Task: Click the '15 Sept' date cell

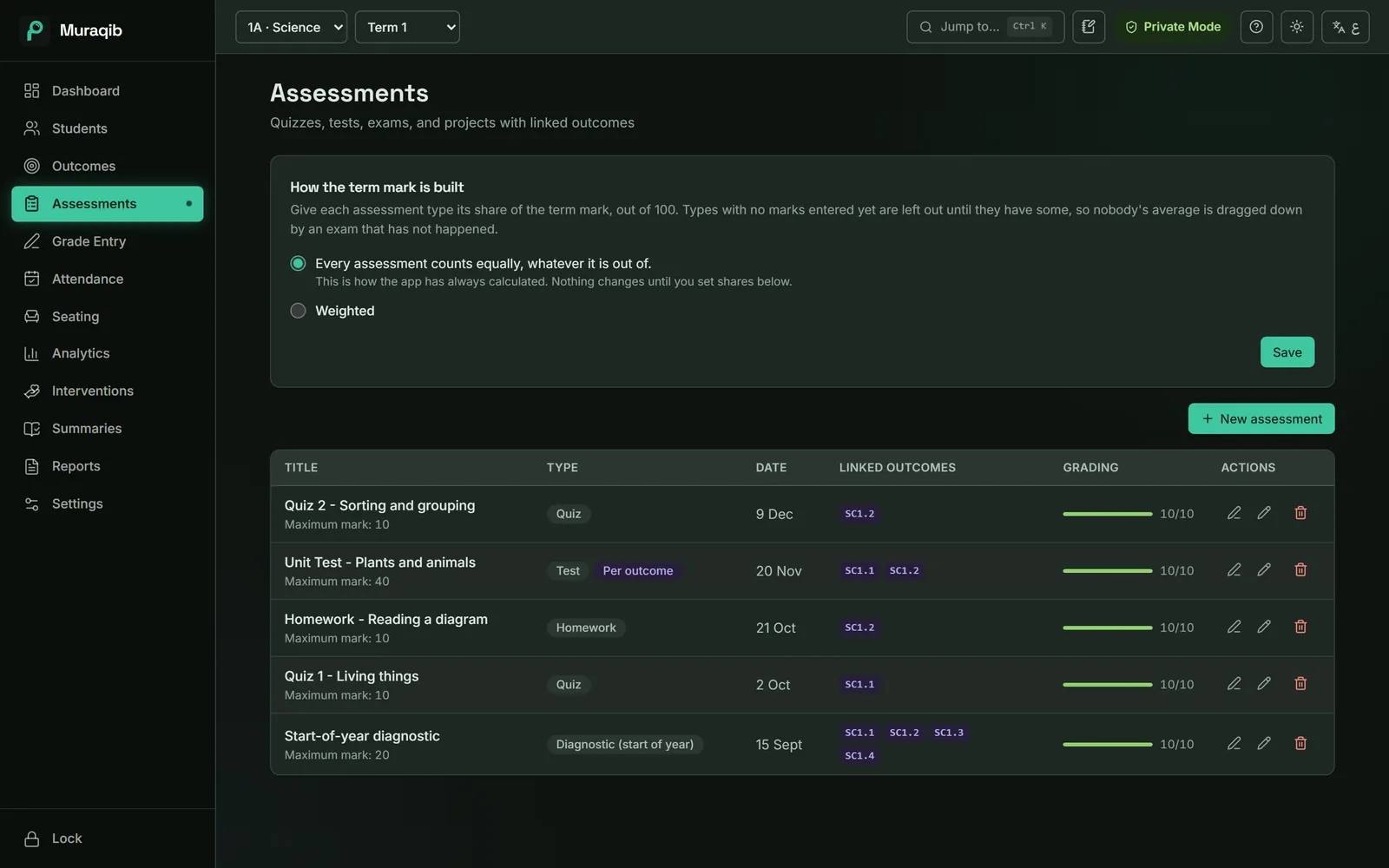Action: click(x=779, y=745)
